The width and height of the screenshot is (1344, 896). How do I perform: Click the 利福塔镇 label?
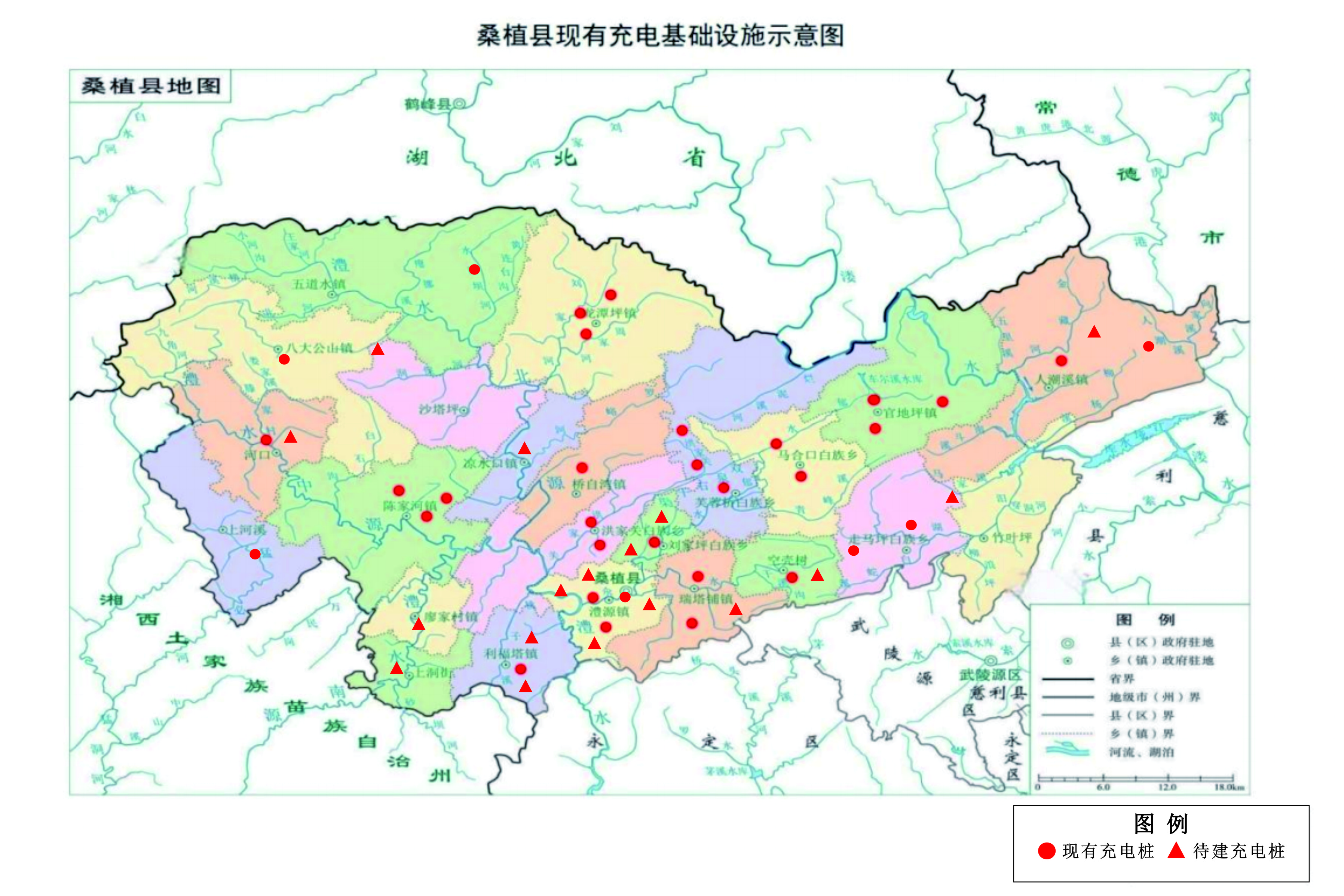click(511, 653)
